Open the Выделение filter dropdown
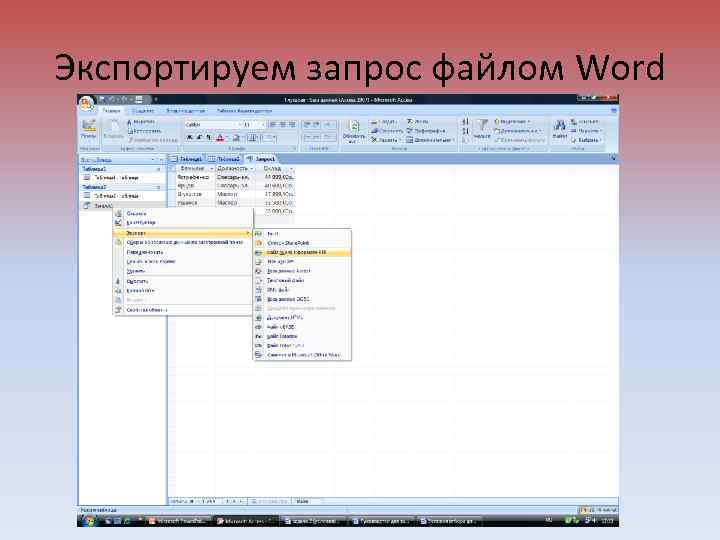The image size is (720, 540). [512, 122]
